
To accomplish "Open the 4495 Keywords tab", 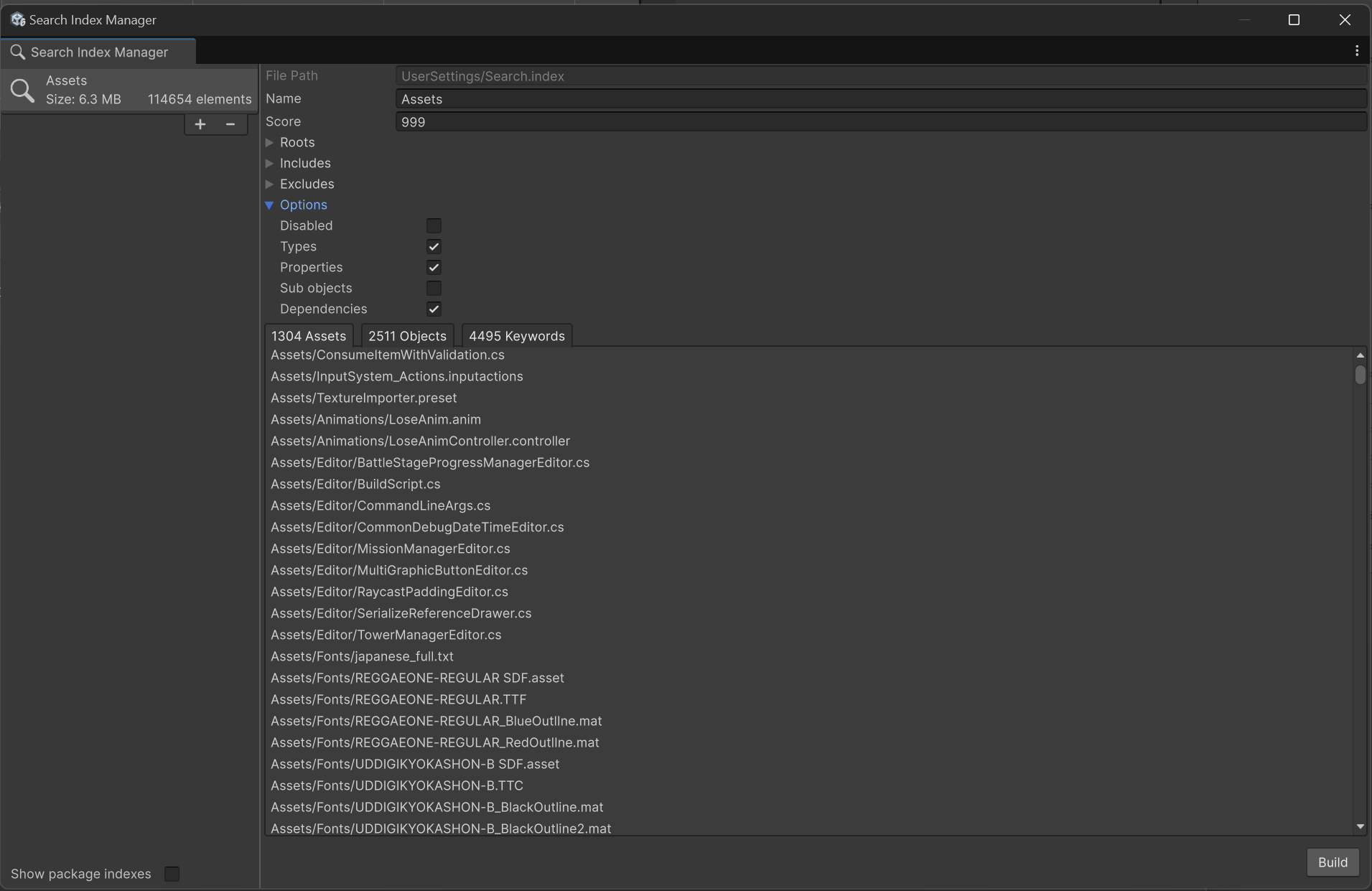I will [x=516, y=336].
